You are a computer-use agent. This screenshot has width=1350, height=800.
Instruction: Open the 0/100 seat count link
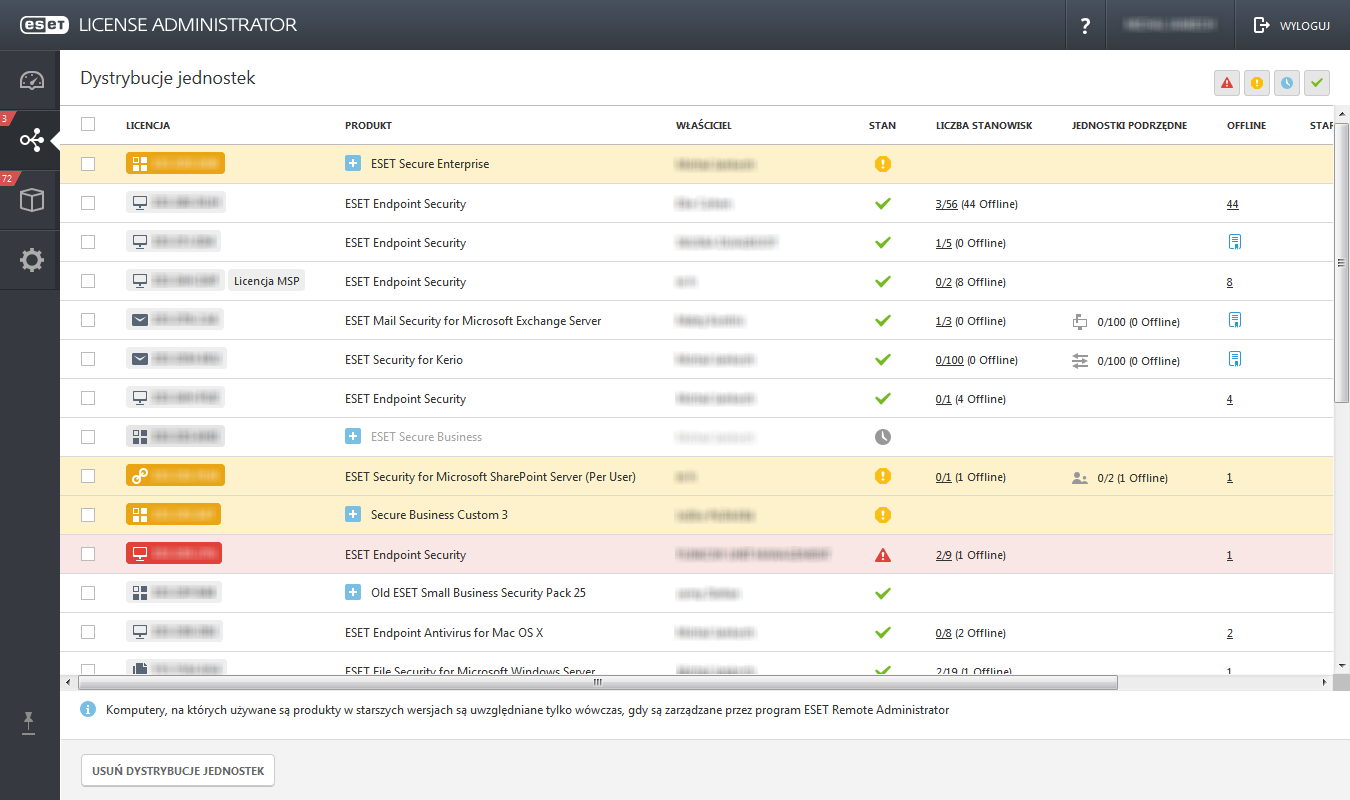(x=949, y=360)
